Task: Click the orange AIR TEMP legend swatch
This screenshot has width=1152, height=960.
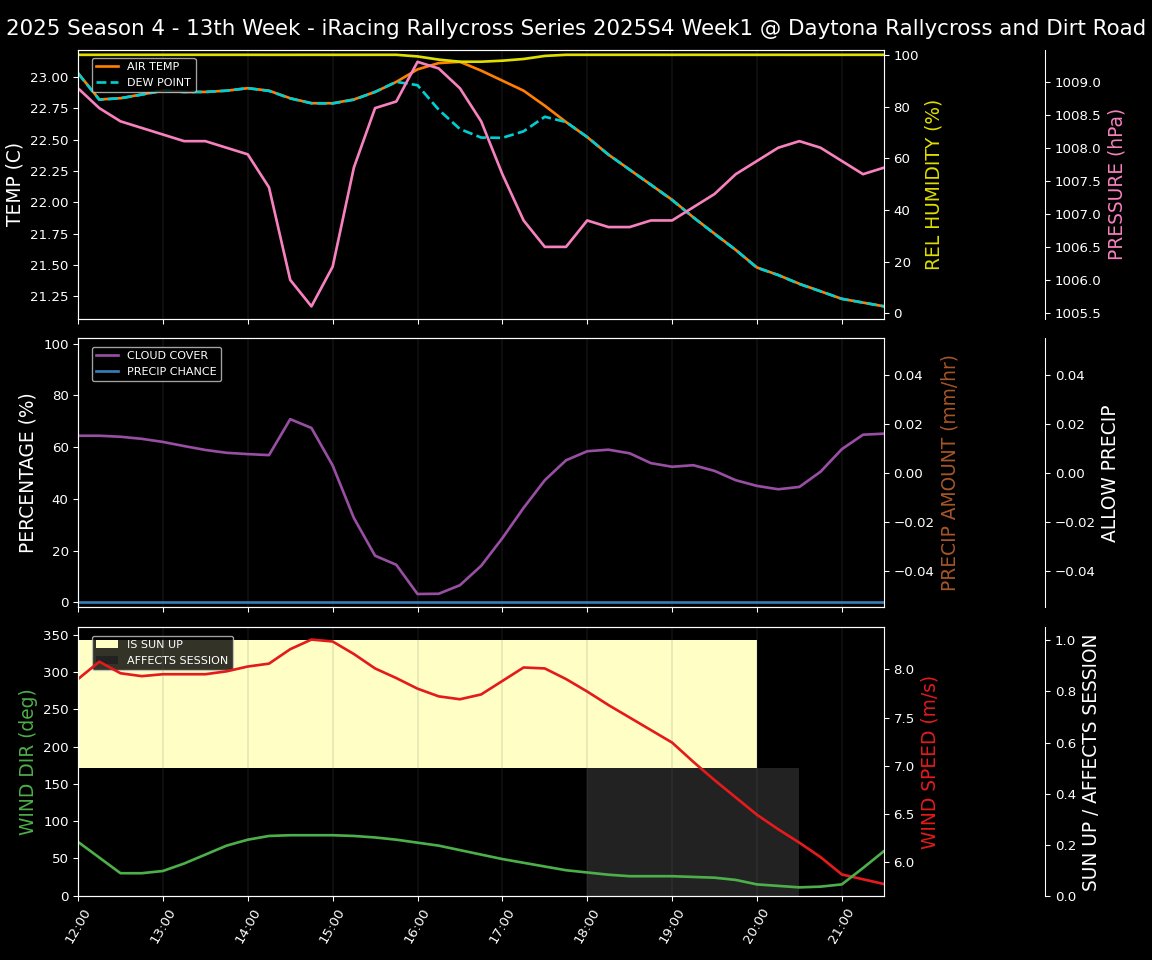Action: pos(106,67)
